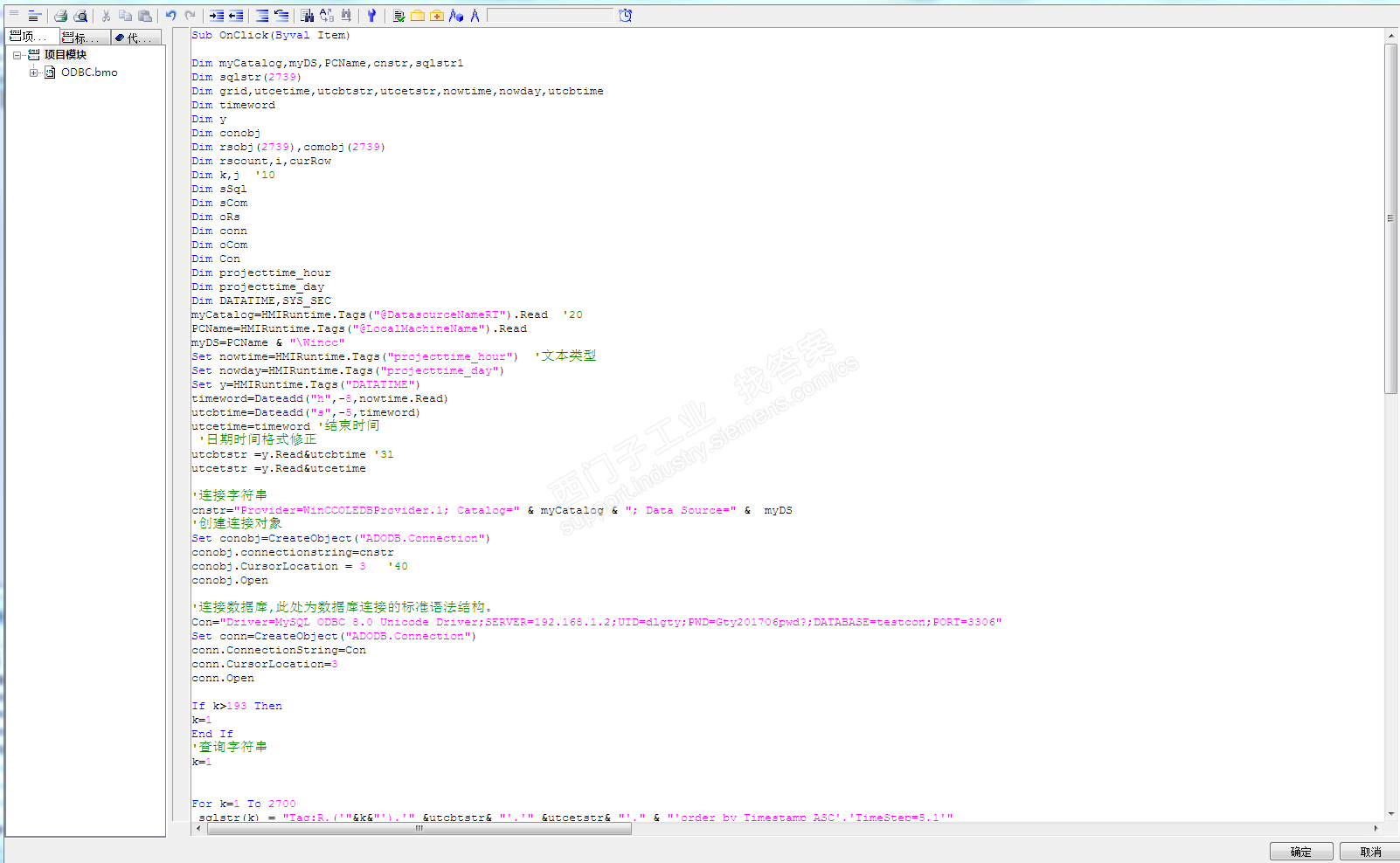Click the Redo arrow icon
The width and height of the screenshot is (1400, 863).
190,16
